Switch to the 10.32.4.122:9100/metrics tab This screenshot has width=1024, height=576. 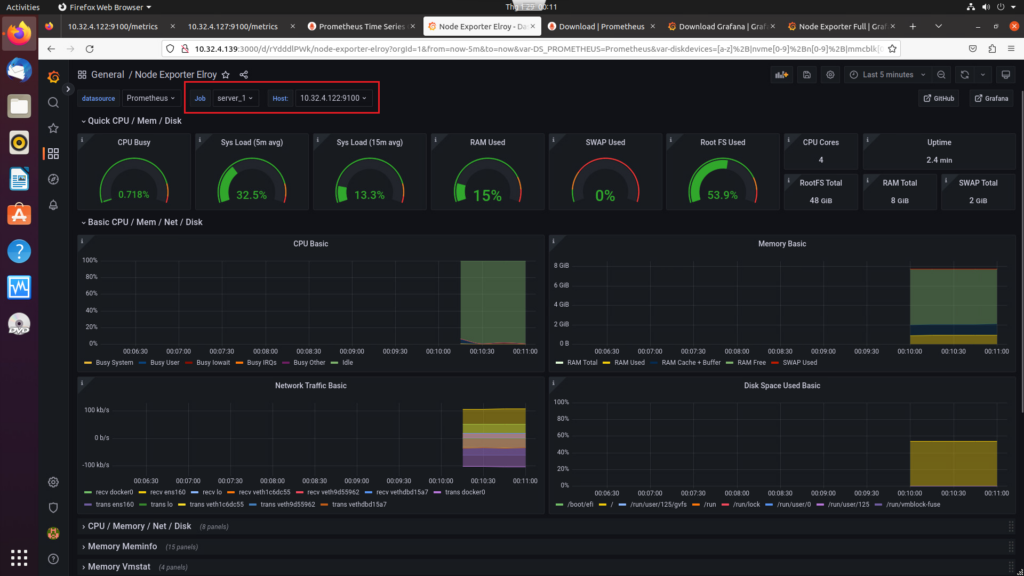pos(113,26)
